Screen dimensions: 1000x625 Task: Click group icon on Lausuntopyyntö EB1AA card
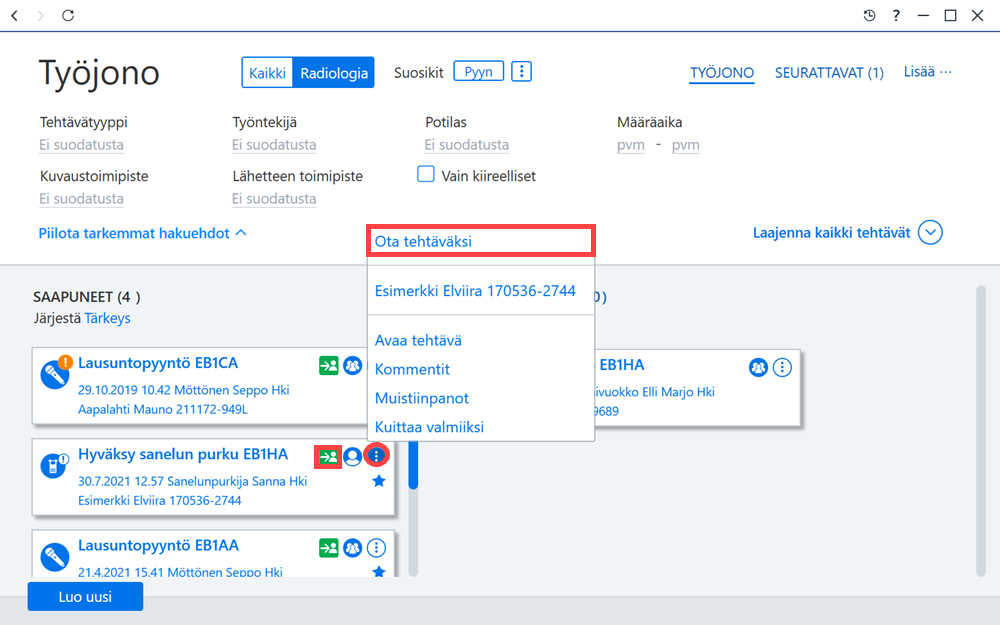point(352,548)
